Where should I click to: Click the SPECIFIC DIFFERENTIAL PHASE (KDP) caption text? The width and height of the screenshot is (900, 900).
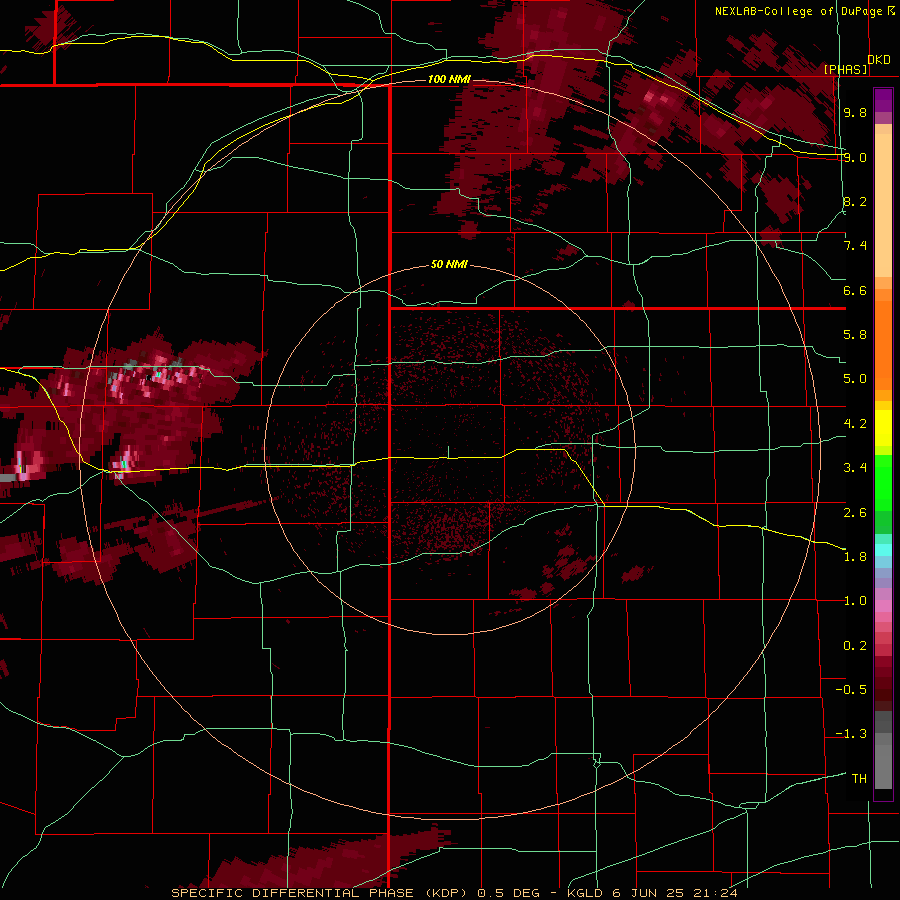(x=319, y=893)
